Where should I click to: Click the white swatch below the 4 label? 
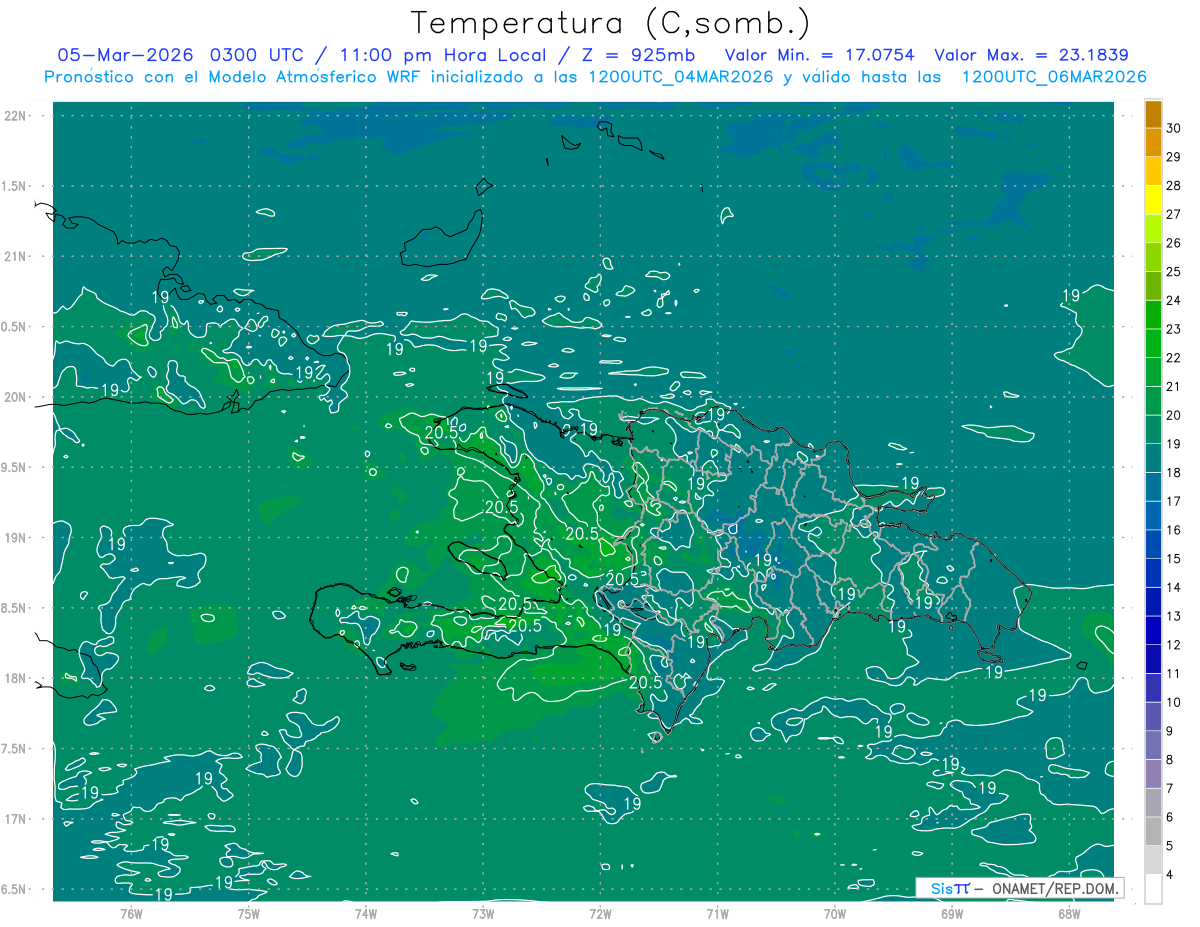(1153, 889)
